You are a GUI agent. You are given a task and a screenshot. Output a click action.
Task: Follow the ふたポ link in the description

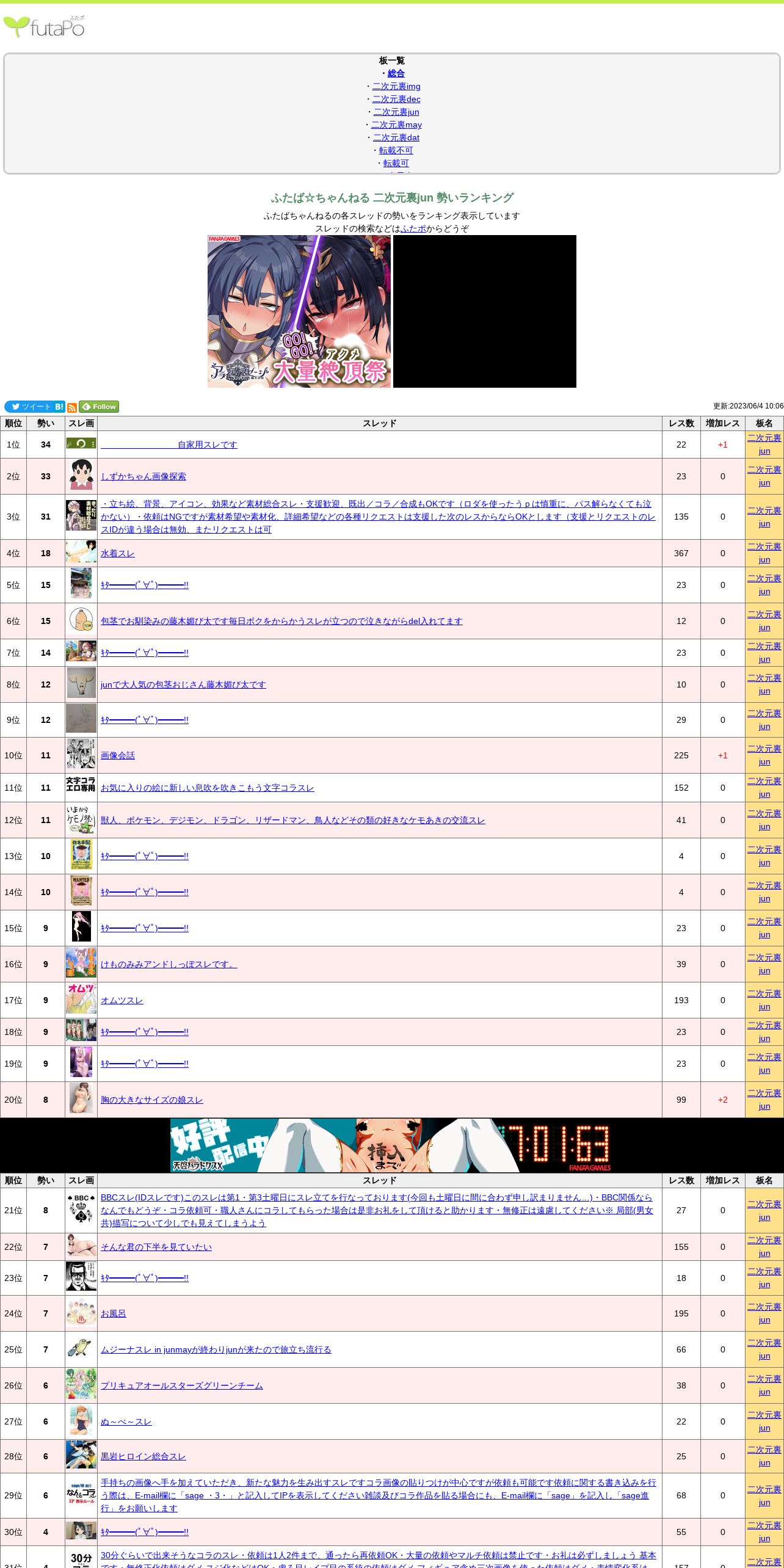point(413,228)
